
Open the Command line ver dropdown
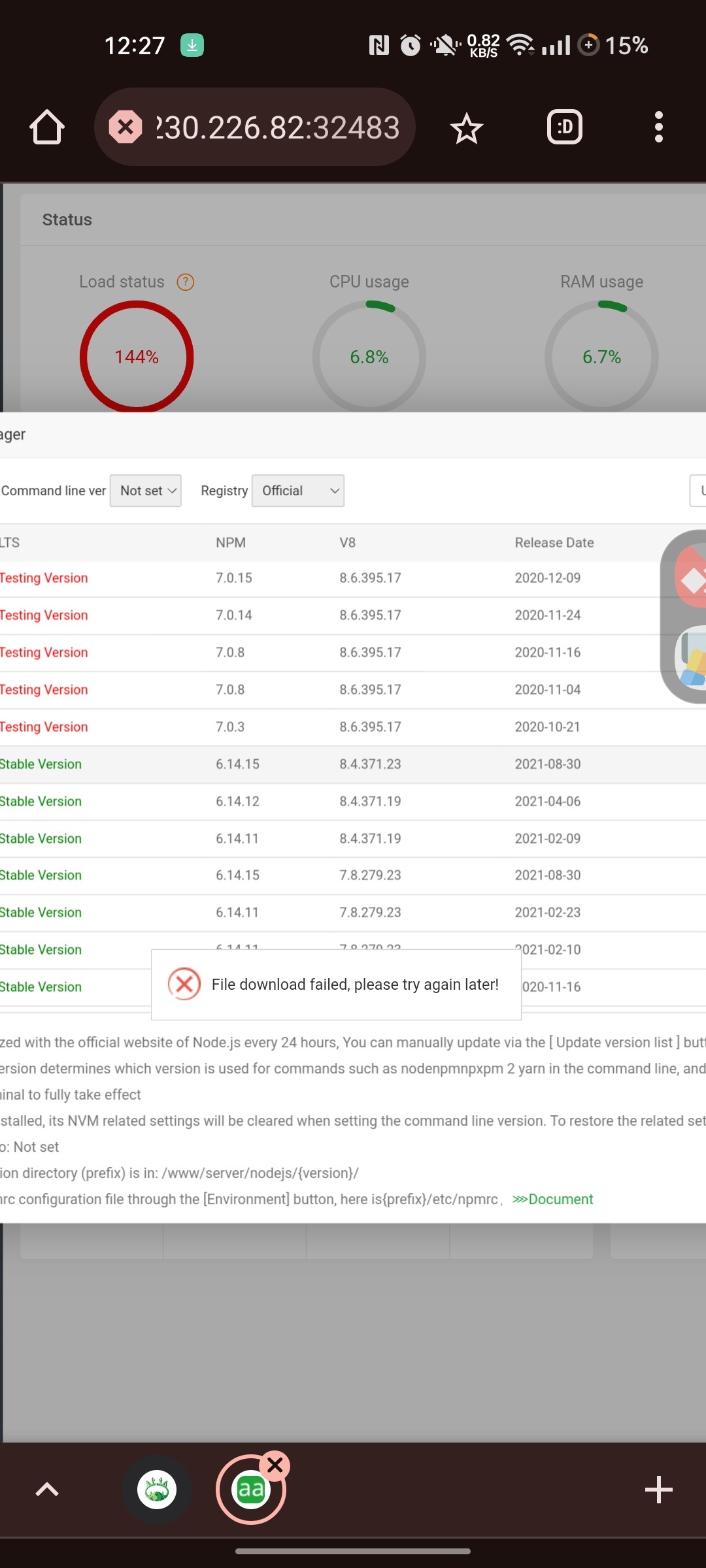click(x=146, y=491)
